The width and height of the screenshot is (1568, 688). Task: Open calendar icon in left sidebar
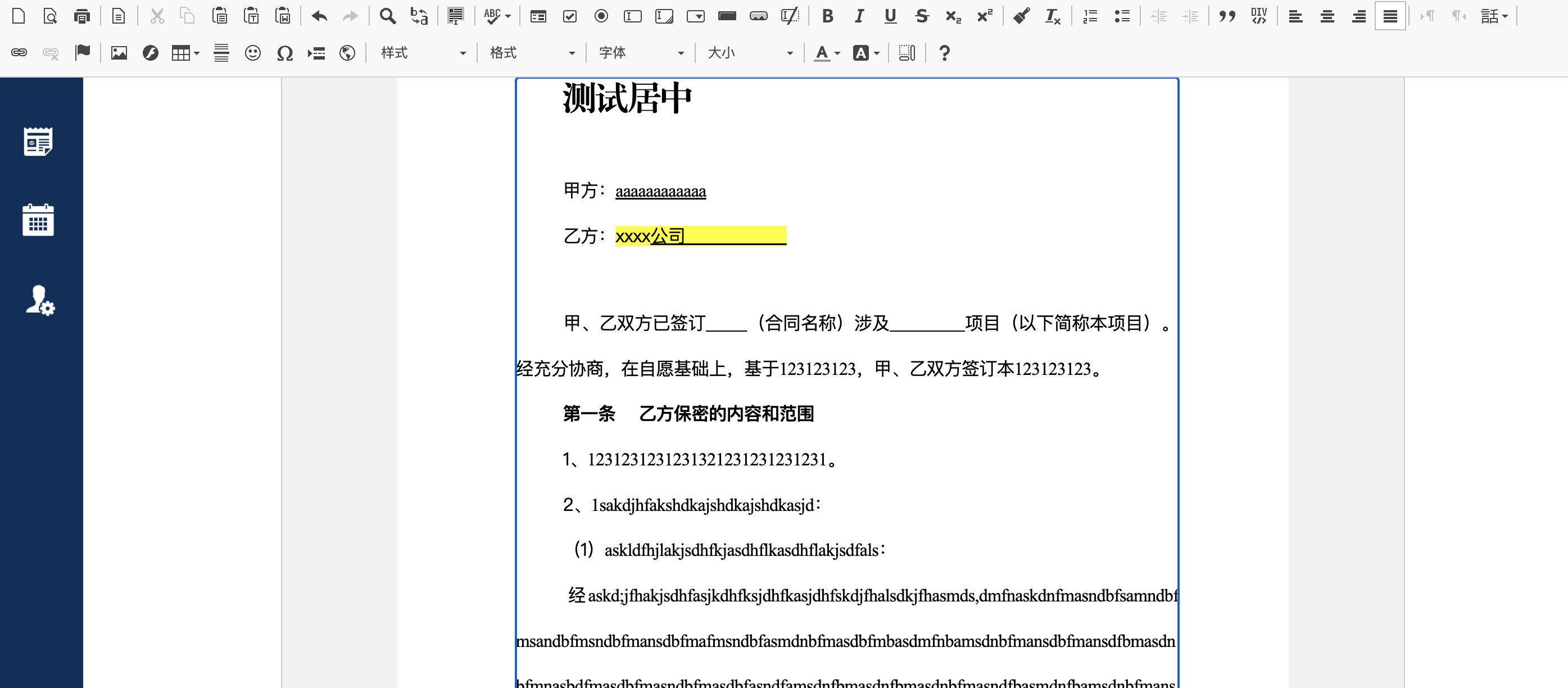tap(38, 220)
